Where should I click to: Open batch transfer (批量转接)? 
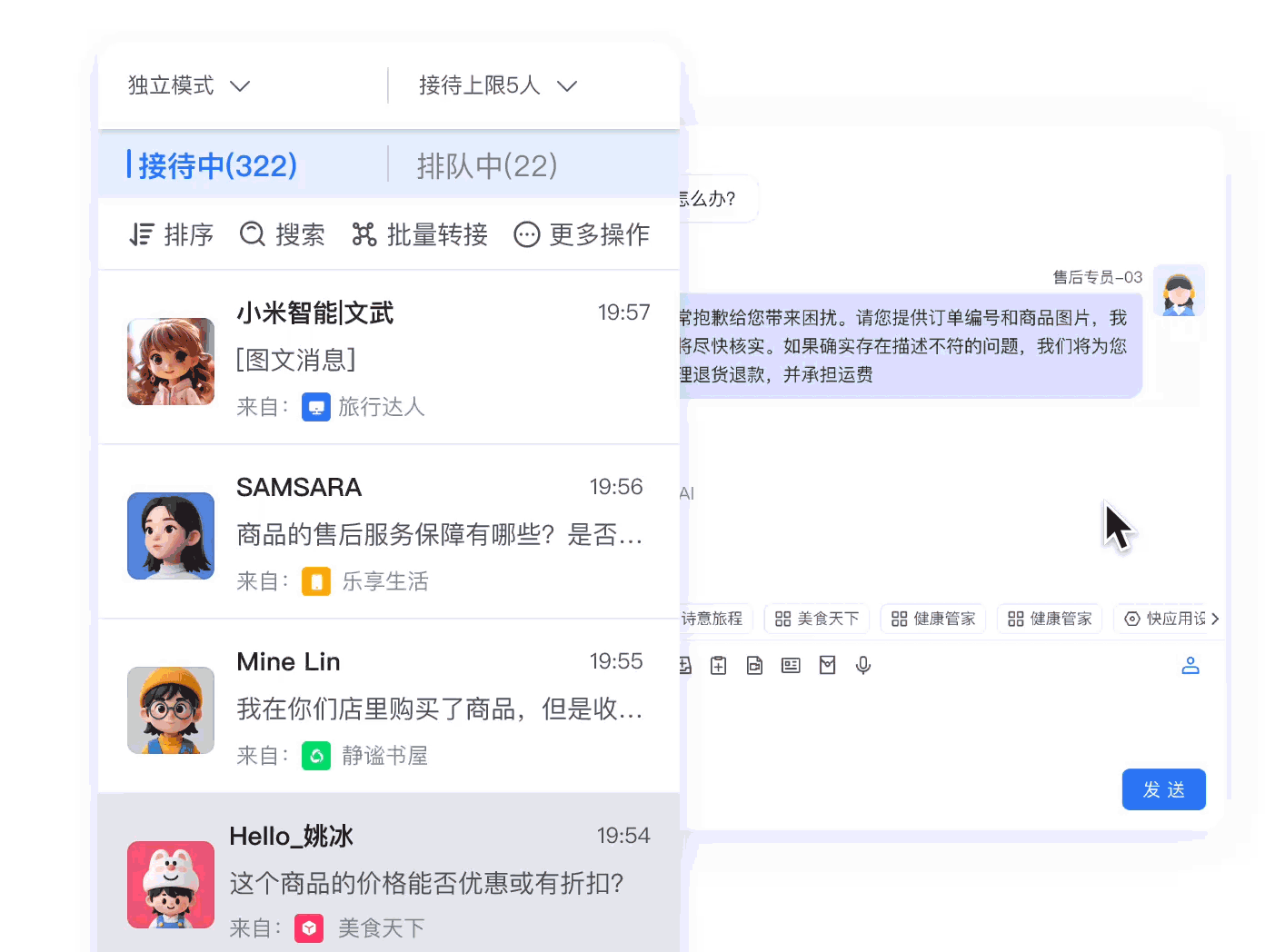(419, 234)
